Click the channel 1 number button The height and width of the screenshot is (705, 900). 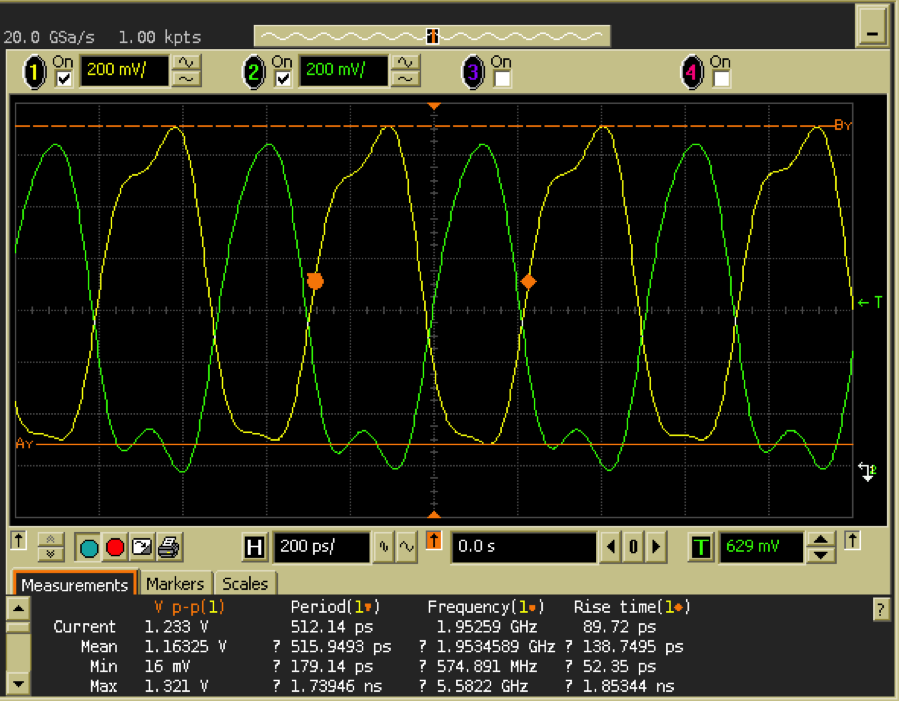coord(35,72)
